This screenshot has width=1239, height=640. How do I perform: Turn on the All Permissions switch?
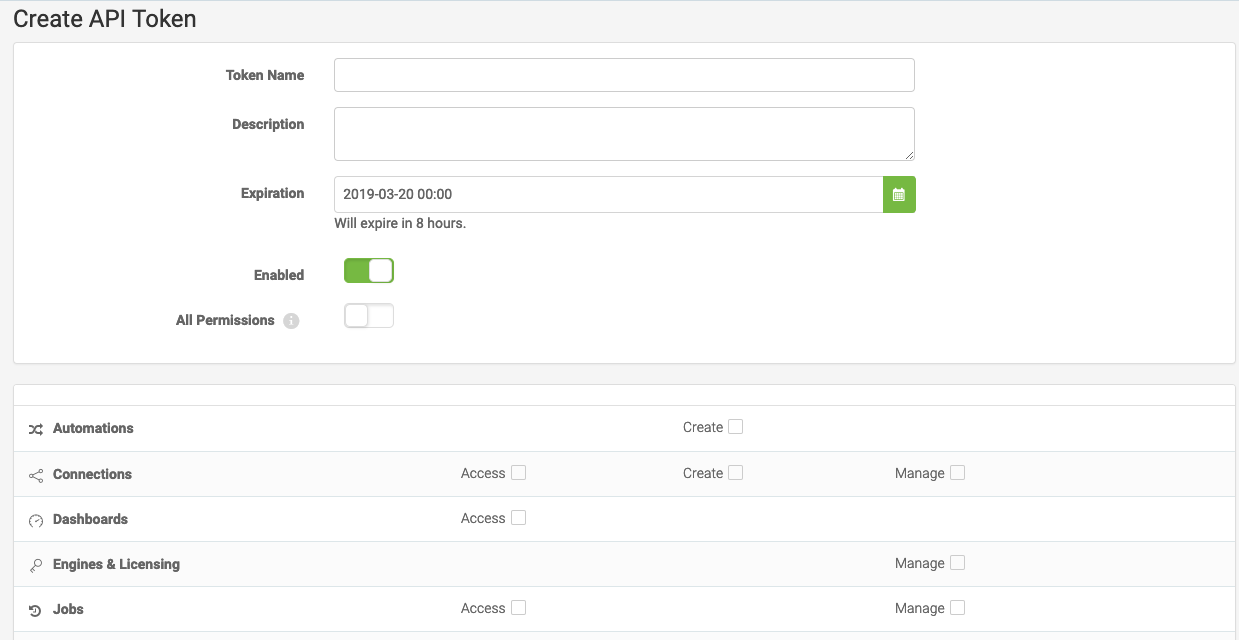coord(369,316)
